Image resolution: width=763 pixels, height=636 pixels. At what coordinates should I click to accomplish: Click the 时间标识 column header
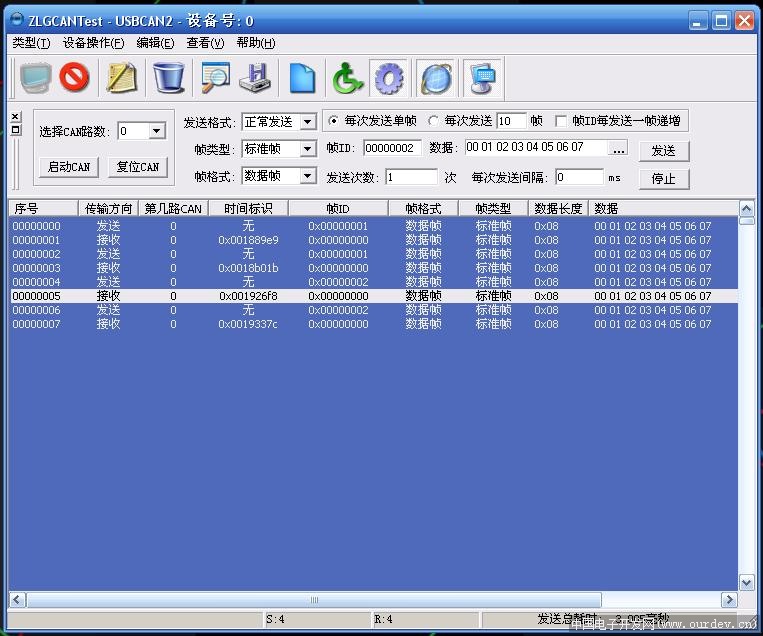click(x=249, y=208)
